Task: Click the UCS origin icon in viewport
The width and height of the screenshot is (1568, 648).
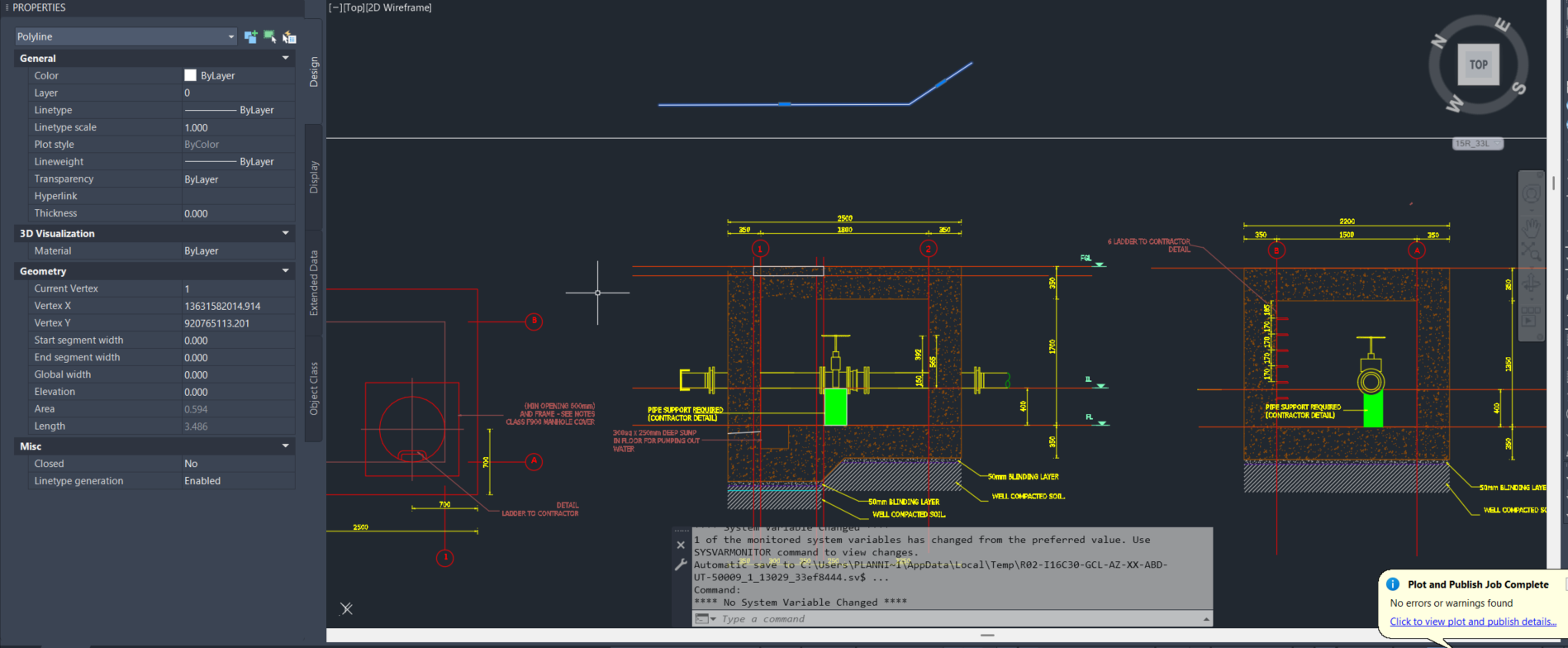Action: (x=346, y=608)
